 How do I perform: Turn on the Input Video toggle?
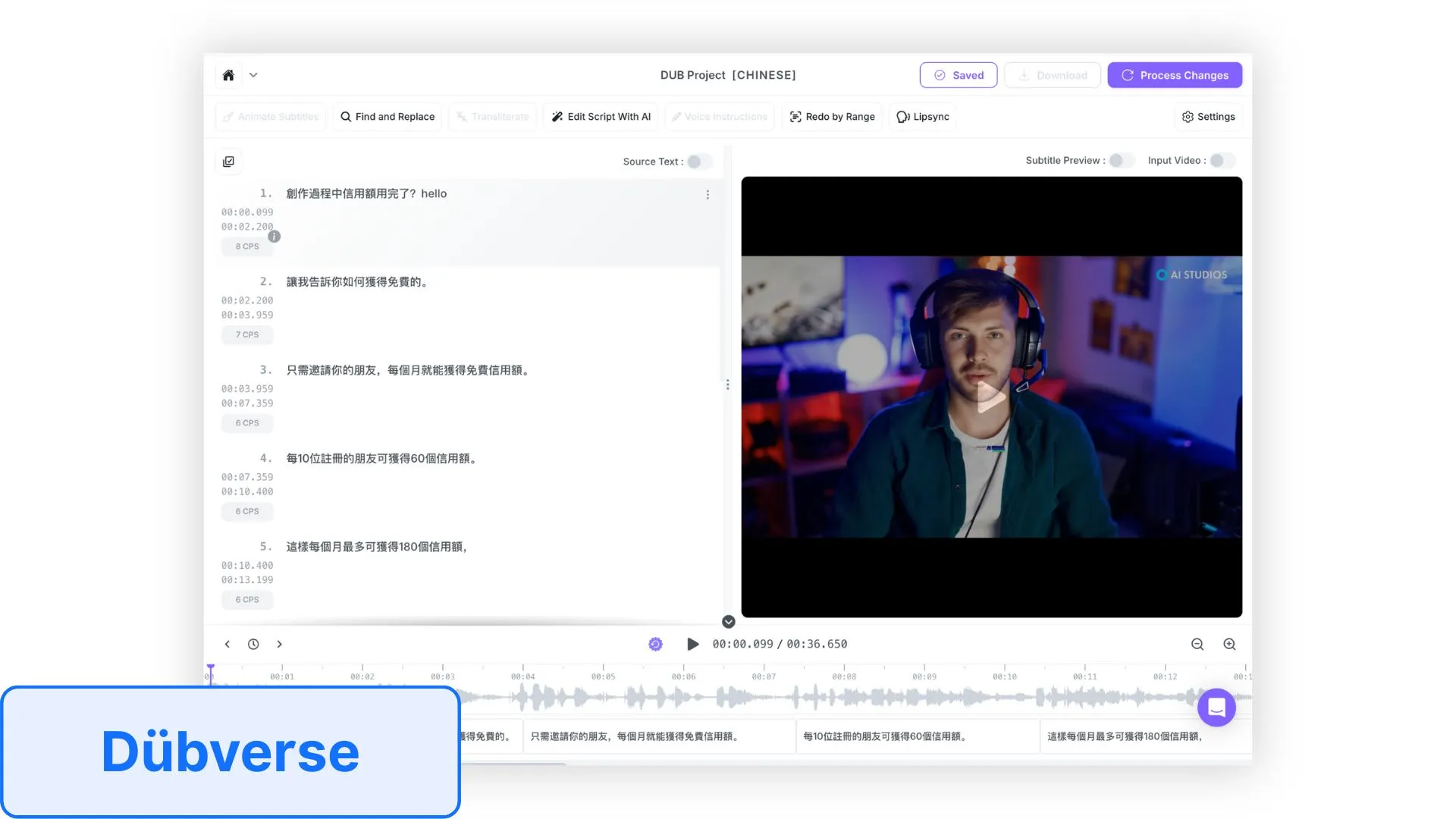(x=1222, y=161)
